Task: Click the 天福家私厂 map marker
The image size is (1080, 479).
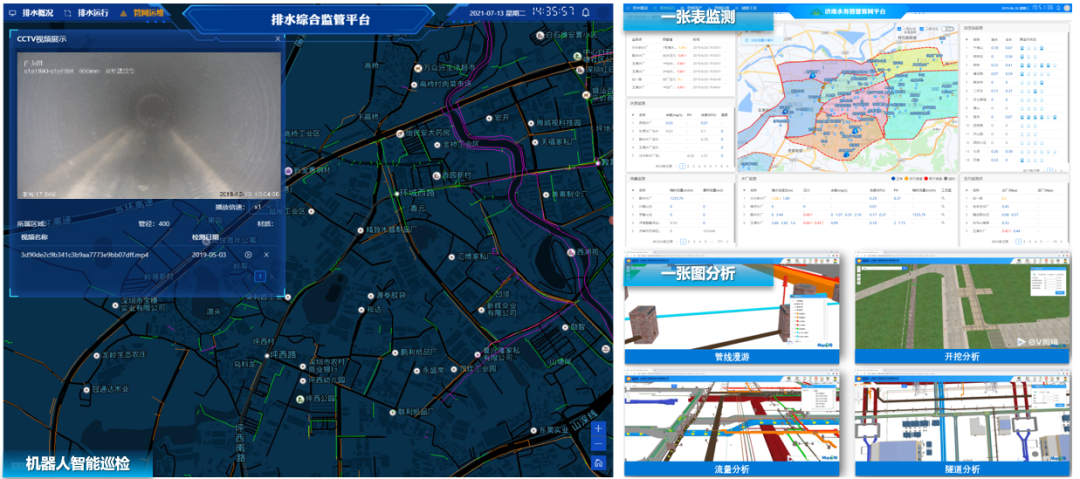Action: tap(533, 141)
